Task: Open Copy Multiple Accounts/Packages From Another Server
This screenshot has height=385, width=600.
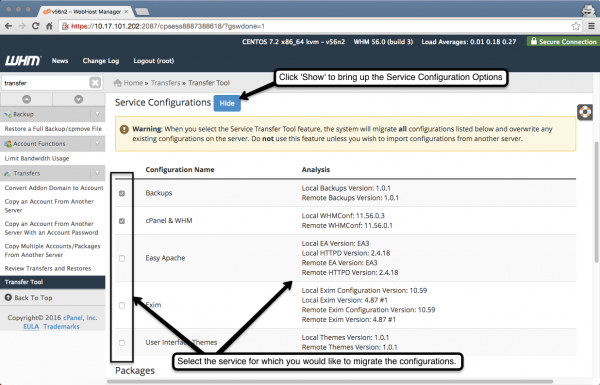Action: 52,250
